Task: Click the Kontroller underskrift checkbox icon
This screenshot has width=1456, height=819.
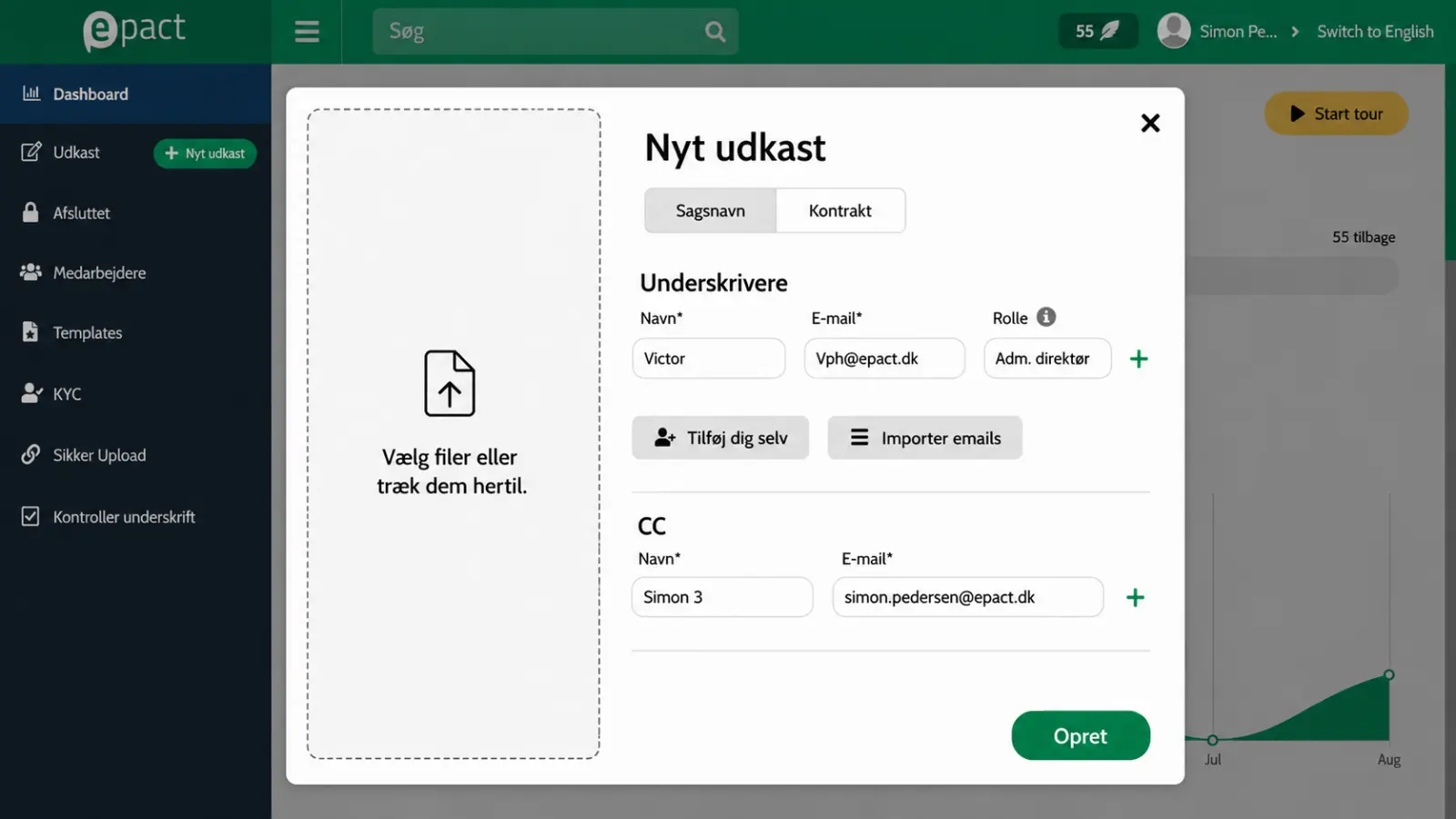Action: click(x=30, y=516)
